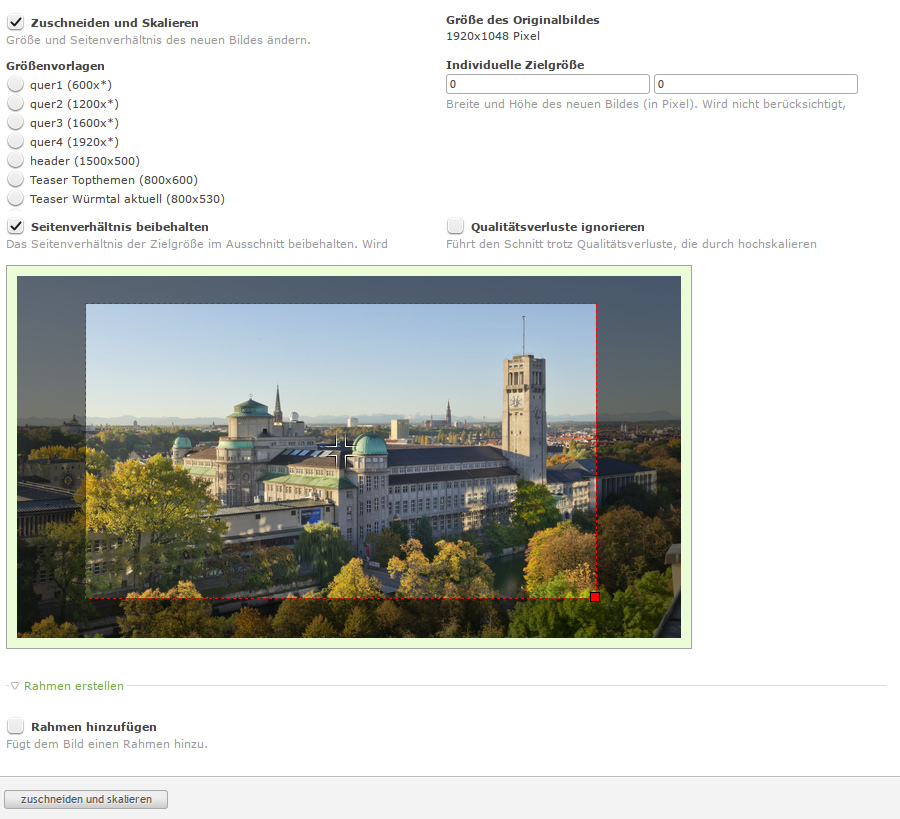Choose the quer4 (1920x*) radio option
The image size is (900, 819).
coord(15,141)
